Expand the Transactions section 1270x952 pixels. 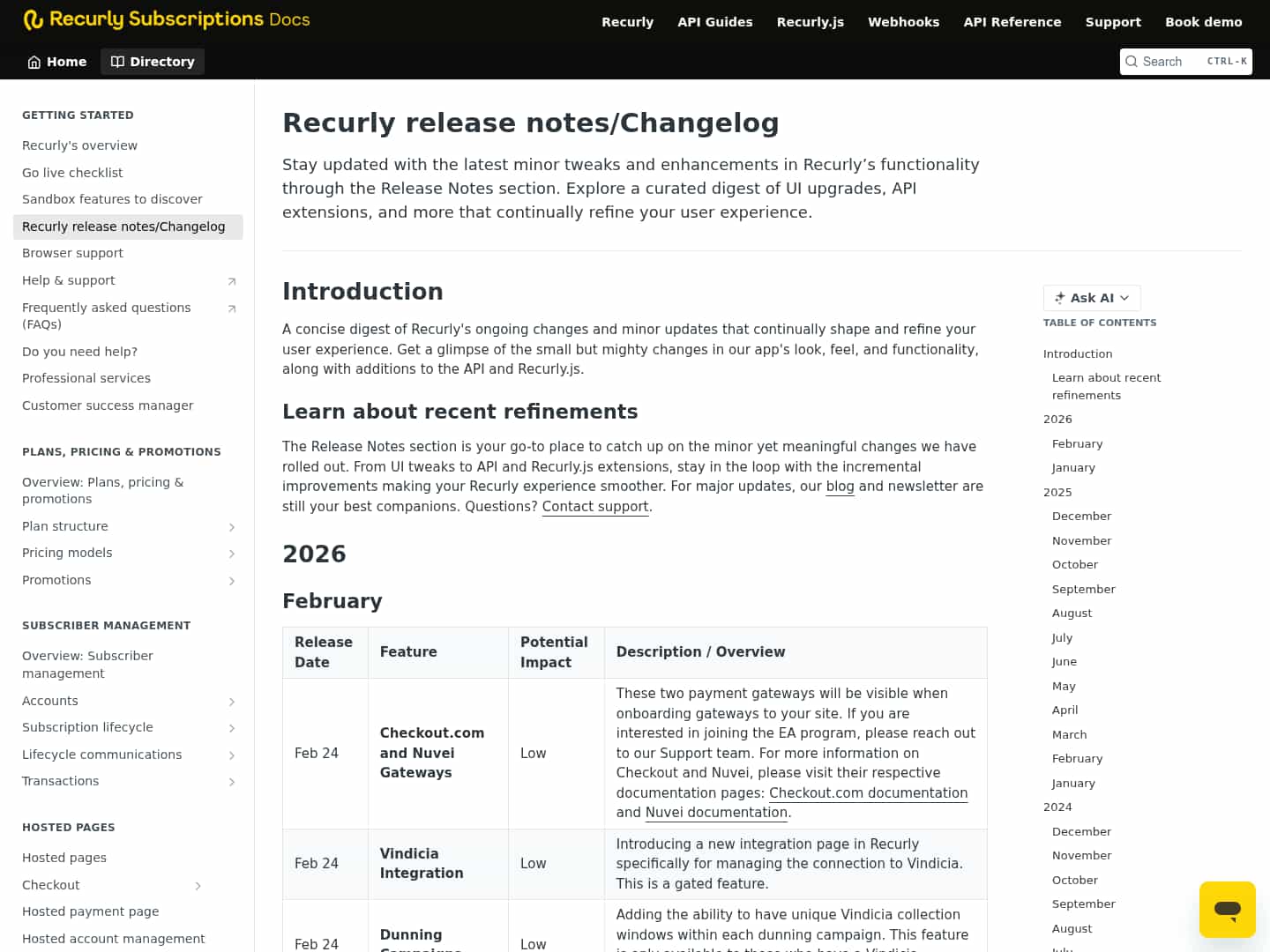tap(232, 781)
